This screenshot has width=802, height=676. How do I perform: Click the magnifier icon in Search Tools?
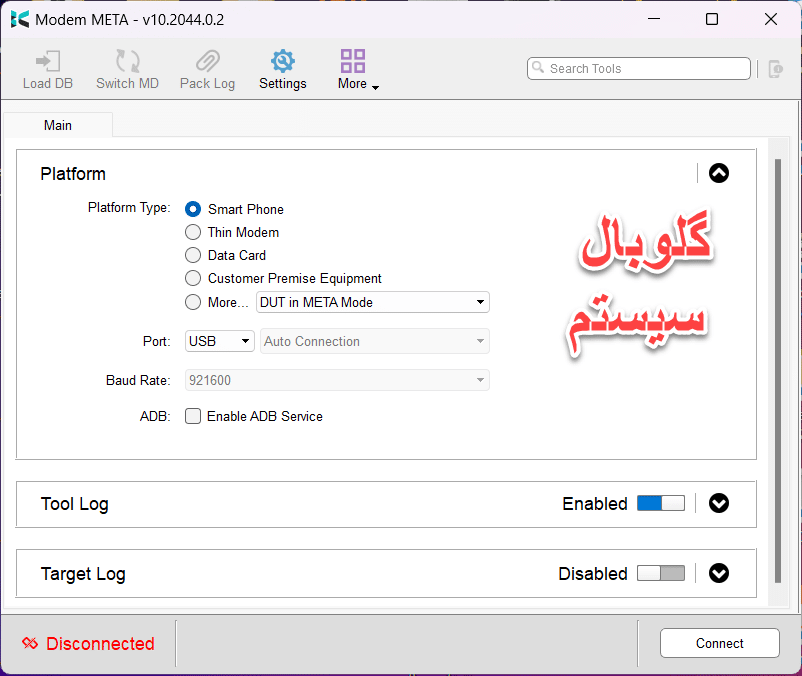coord(538,67)
